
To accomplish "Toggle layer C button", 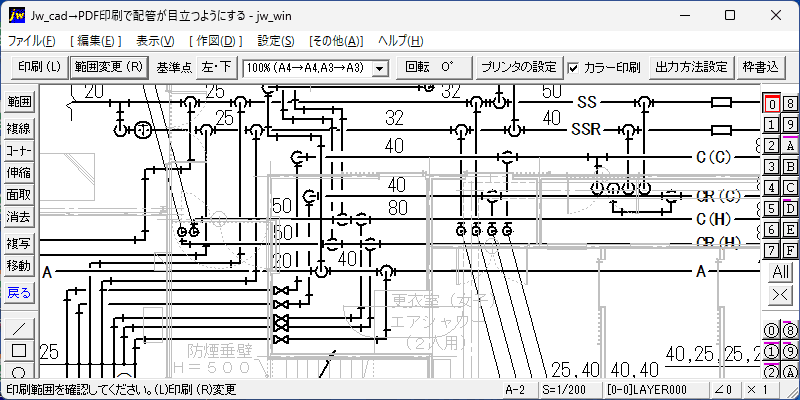I will pos(790,187).
